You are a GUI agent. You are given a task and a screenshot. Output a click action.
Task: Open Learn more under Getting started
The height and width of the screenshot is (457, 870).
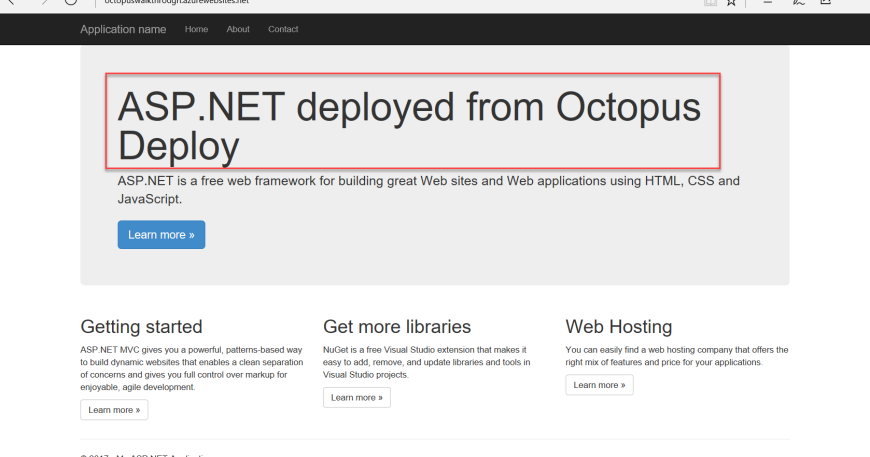(114, 410)
